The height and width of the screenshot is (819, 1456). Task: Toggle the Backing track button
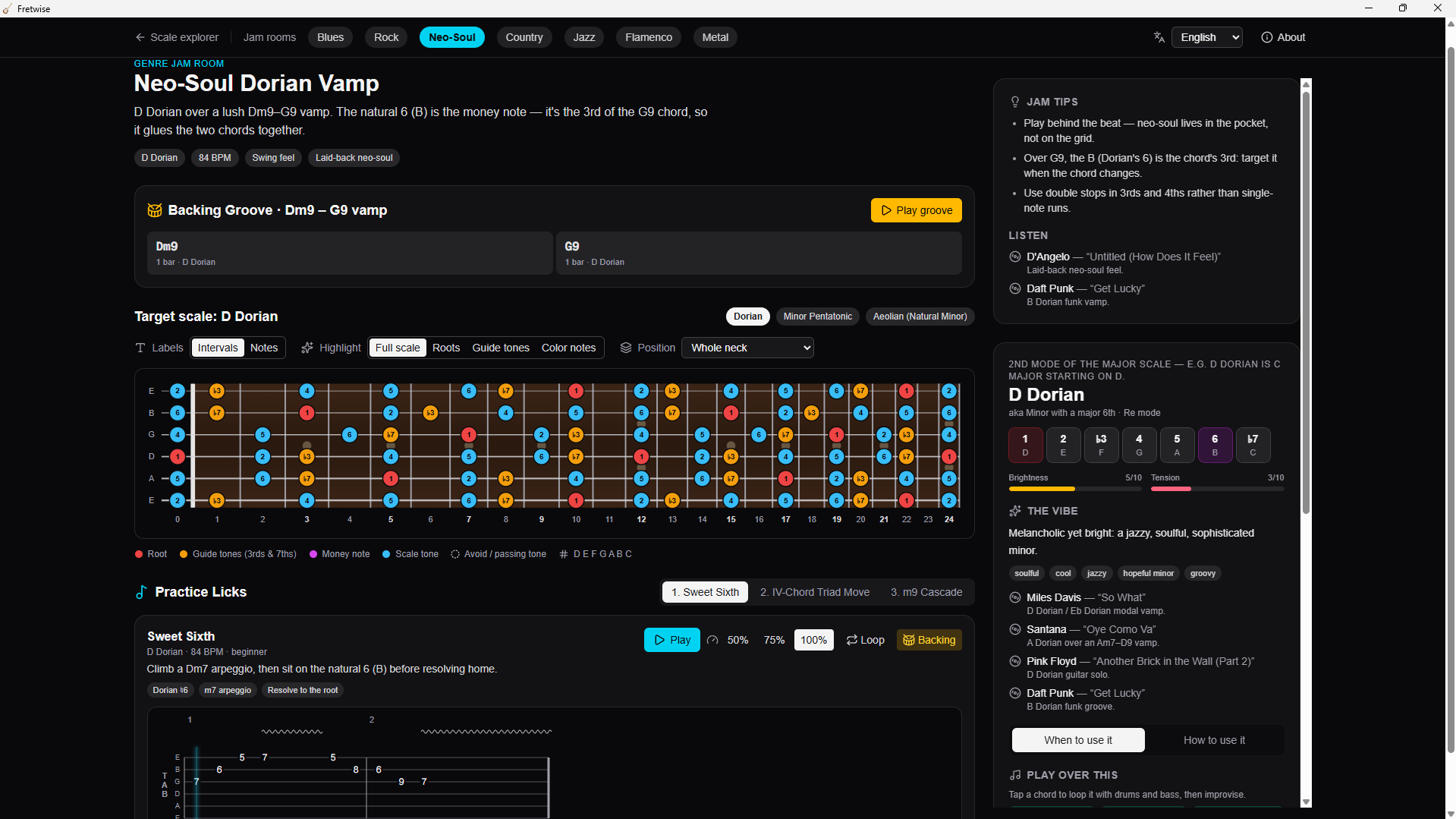(x=929, y=640)
